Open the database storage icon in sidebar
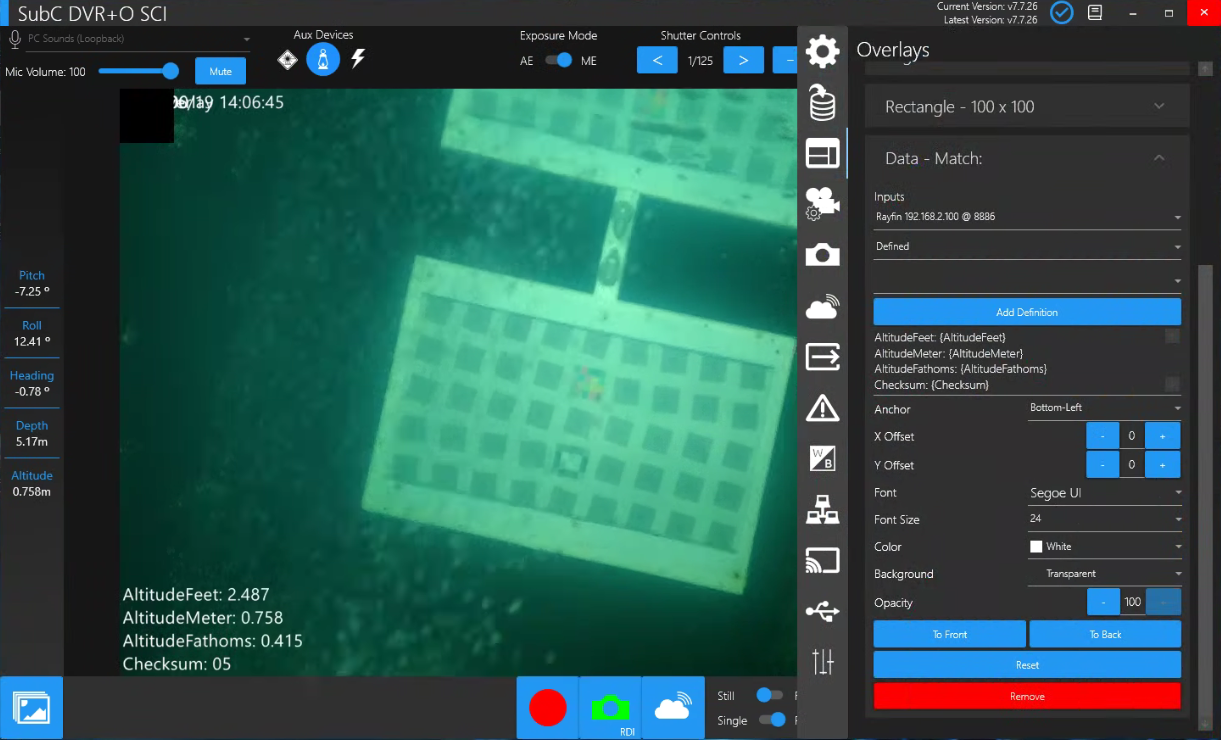The height and width of the screenshot is (740, 1221). click(x=822, y=102)
